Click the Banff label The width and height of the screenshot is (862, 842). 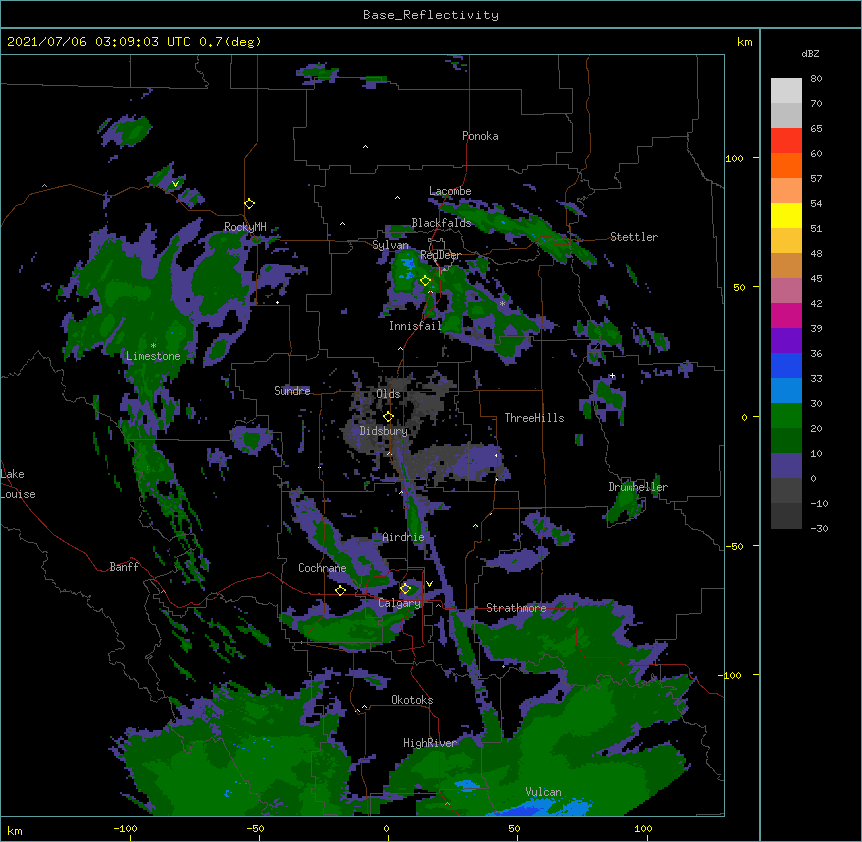(124, 567)
